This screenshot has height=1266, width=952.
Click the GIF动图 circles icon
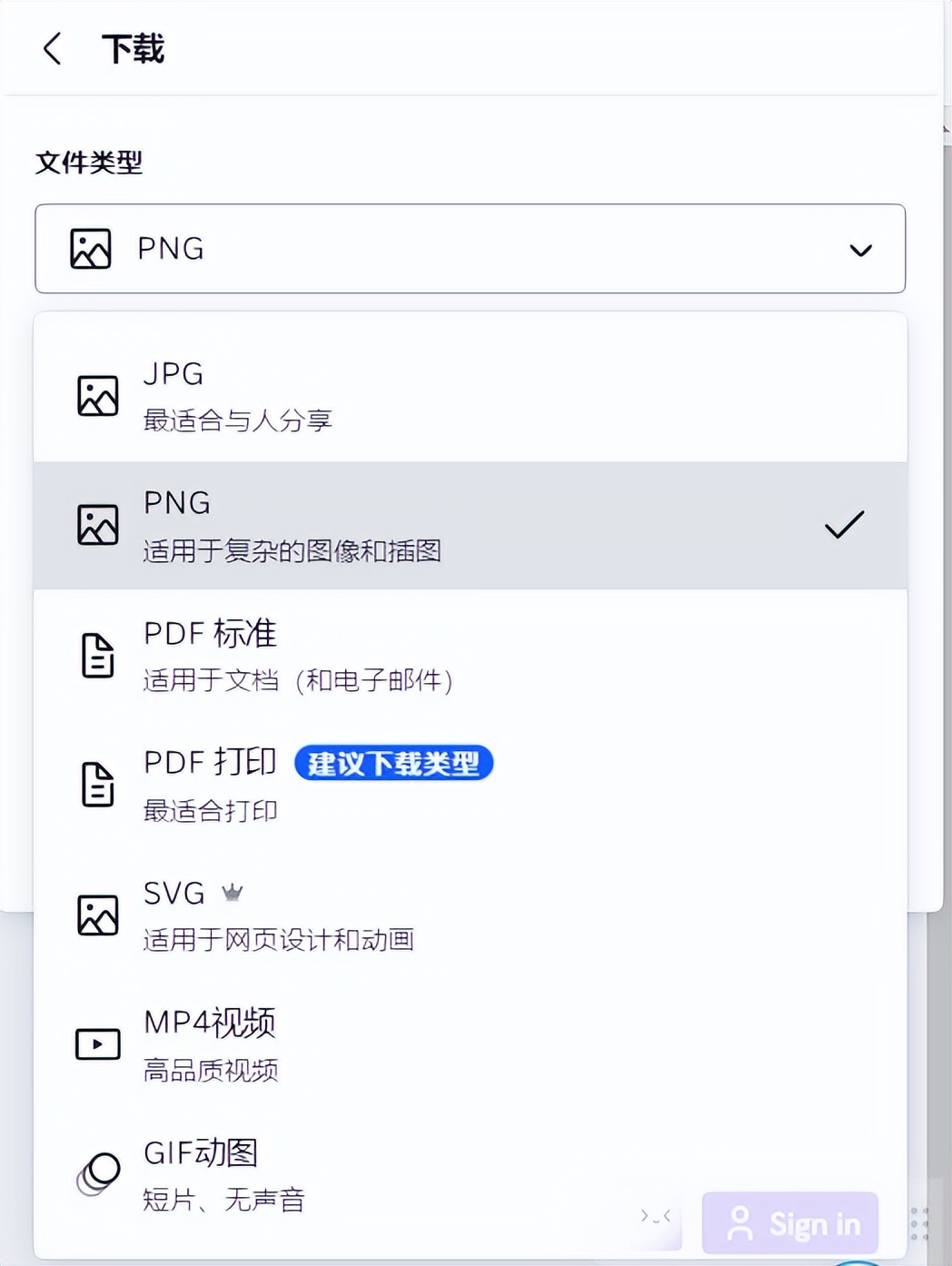coord(96,1172)
